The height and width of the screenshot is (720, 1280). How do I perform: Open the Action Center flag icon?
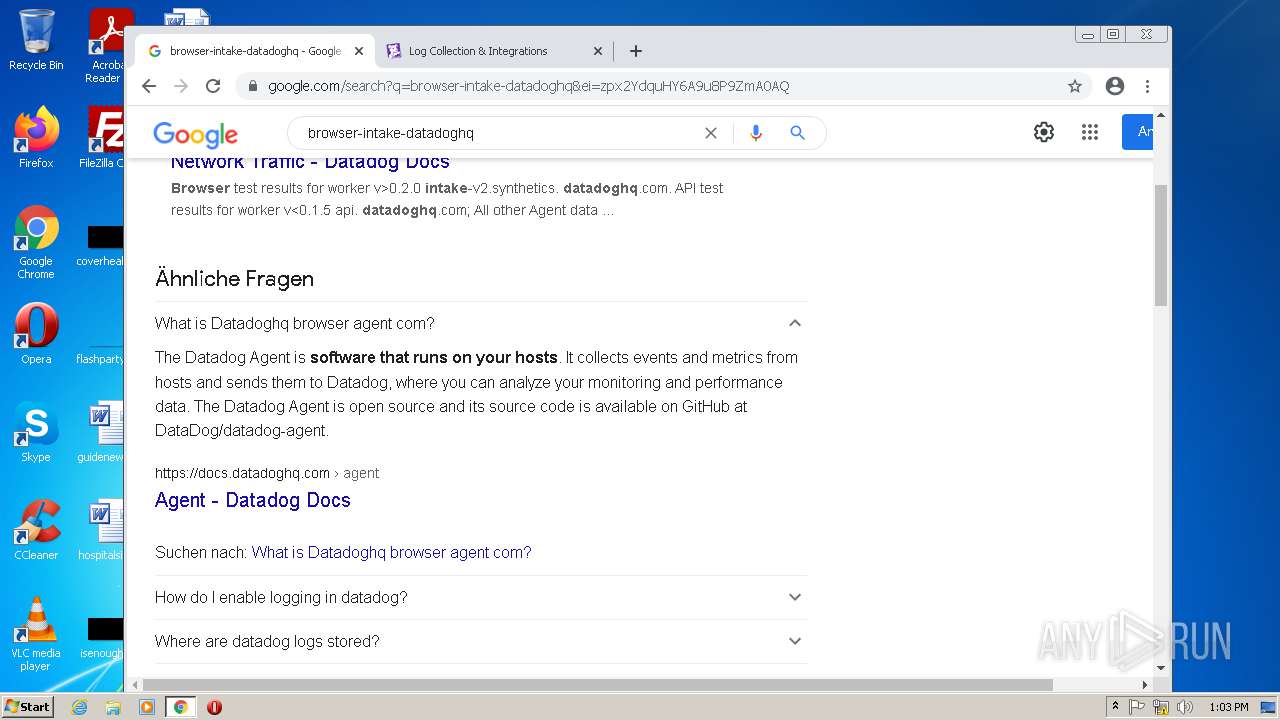tap(1137, 707)
